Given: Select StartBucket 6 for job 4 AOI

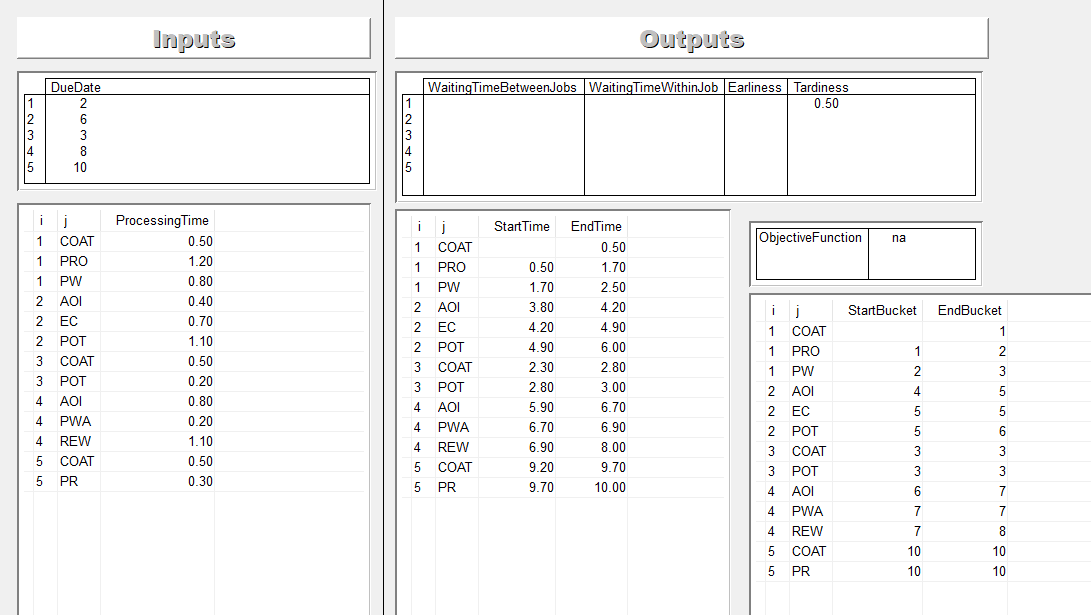Looking at the screenshot, I should point(917,491).
